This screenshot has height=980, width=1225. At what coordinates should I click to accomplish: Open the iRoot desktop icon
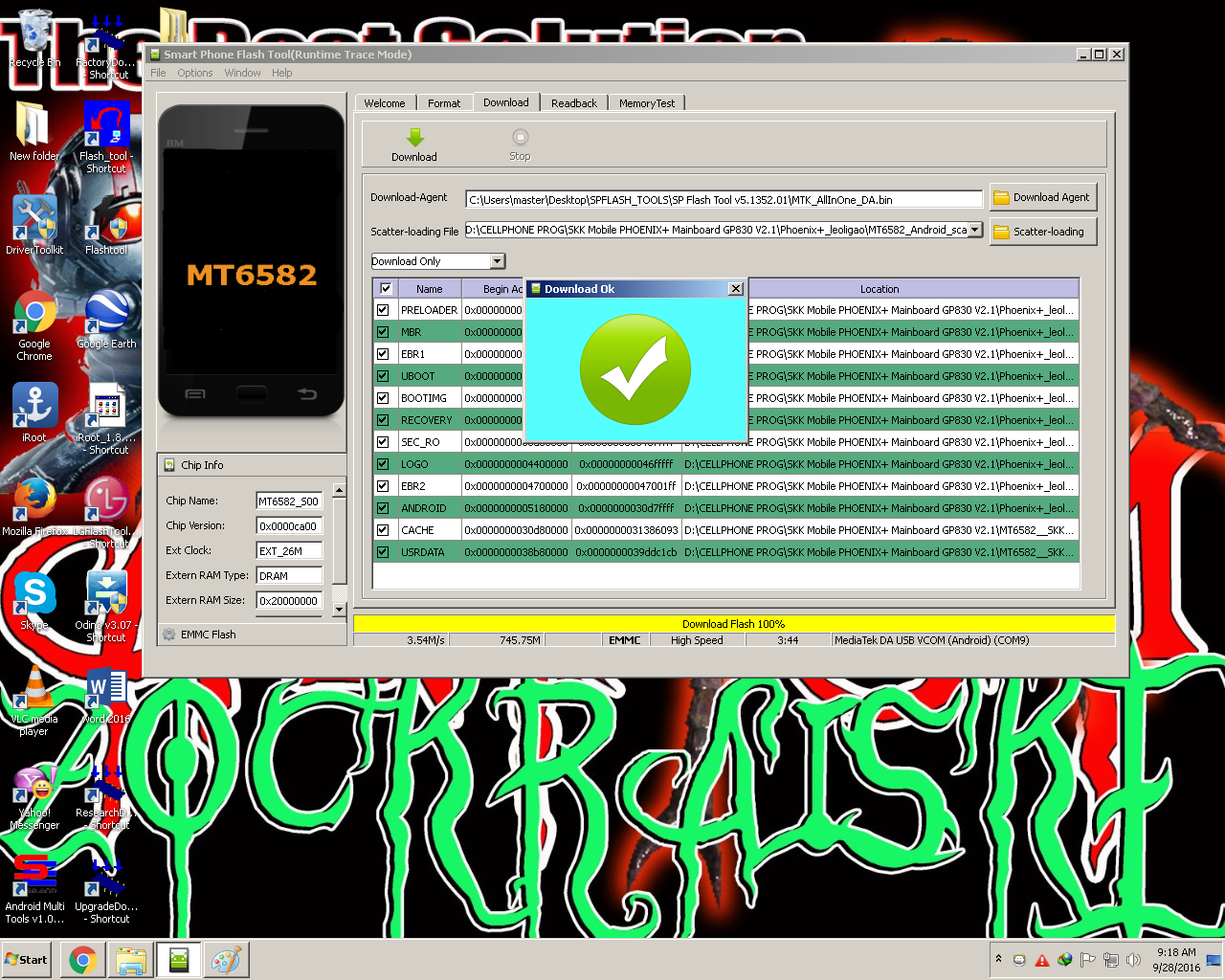click(34, 407)
